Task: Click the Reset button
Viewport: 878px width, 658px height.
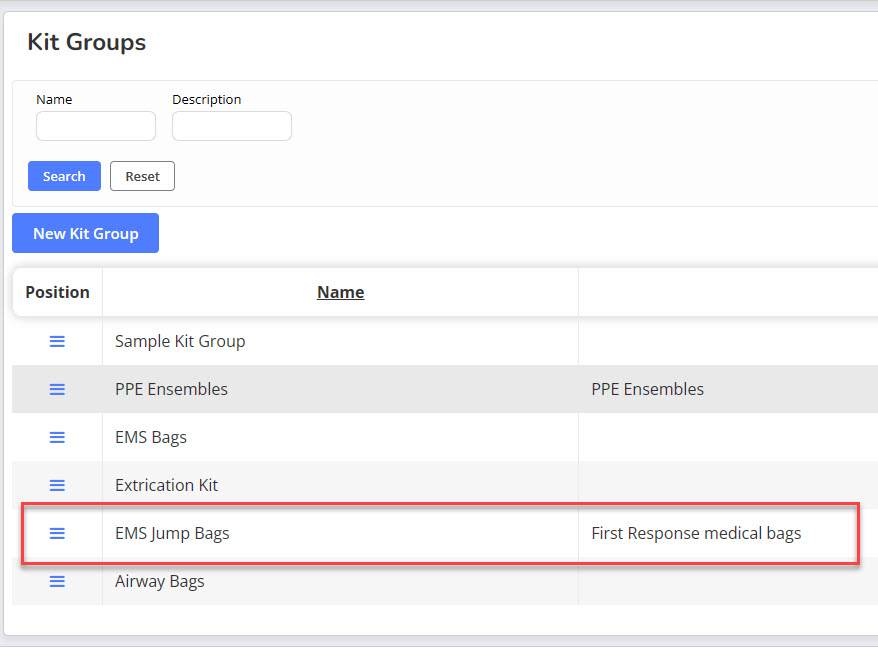Action: [142, 176]
